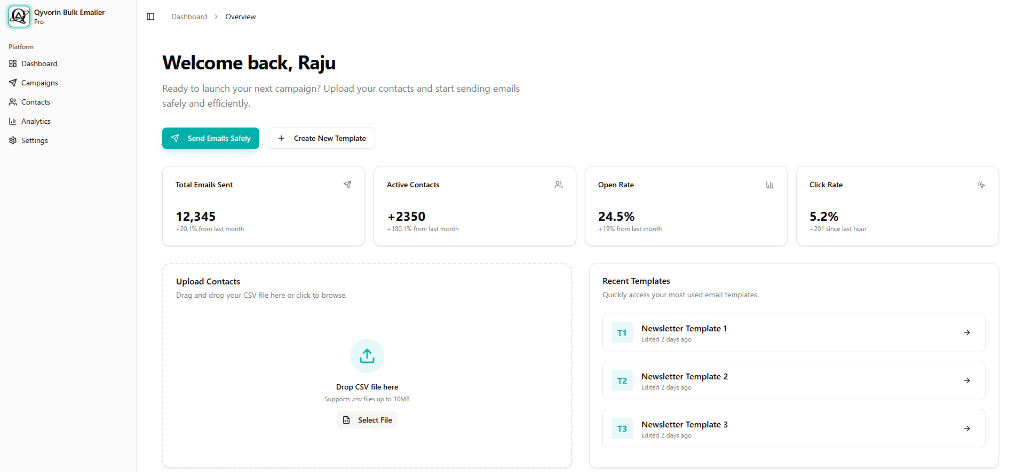Click the Click Rate card title
Screen dimensions: 1024x472
coord(826,185)
